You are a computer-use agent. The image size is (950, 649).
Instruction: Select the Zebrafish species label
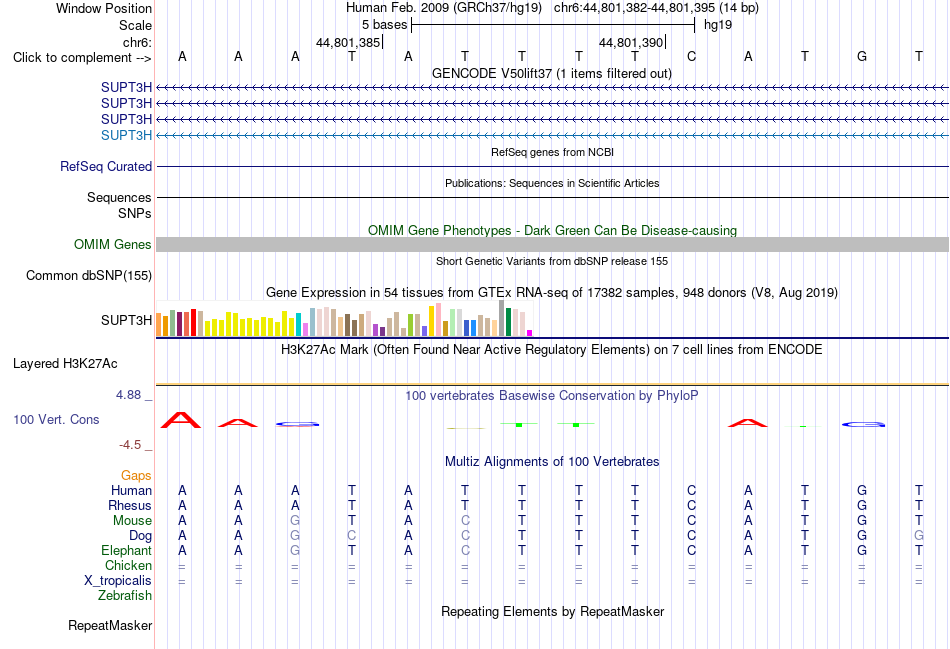tap(125, 596)
